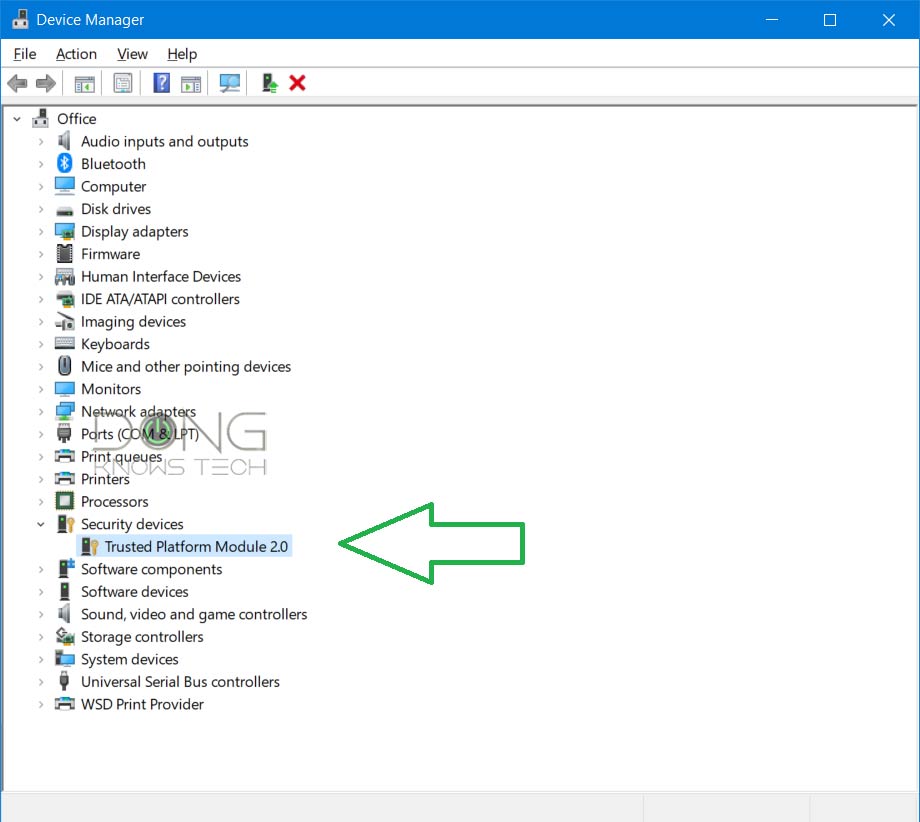Maximize the Device Manager window

coord(830,20)
